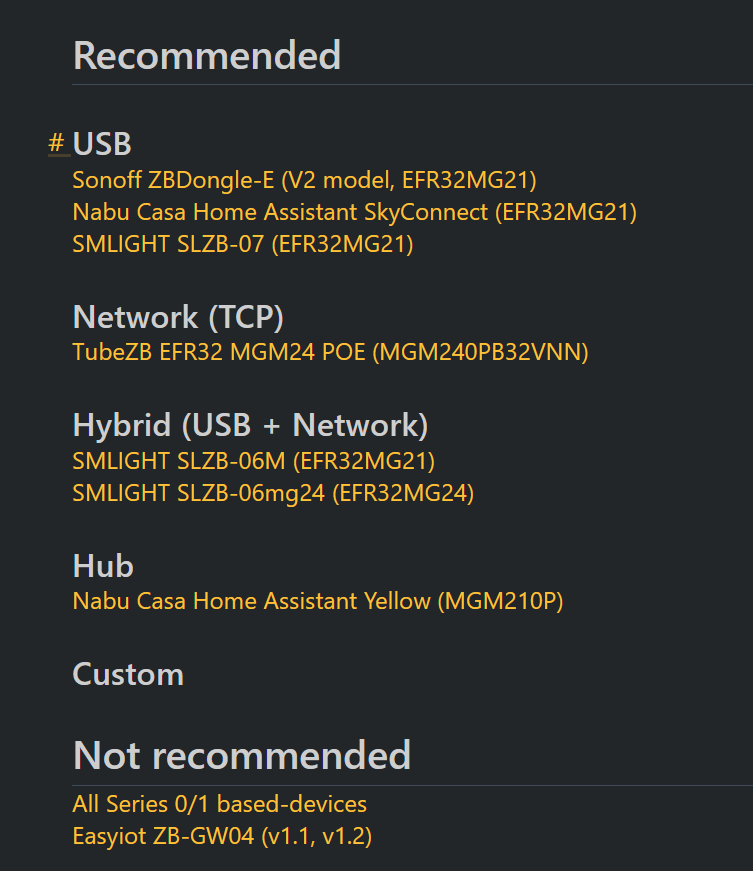The height and width of the screenshot is (871, 753).
Task: Click the Hybrid (USB + Network) heading
Action: point(250,426)
